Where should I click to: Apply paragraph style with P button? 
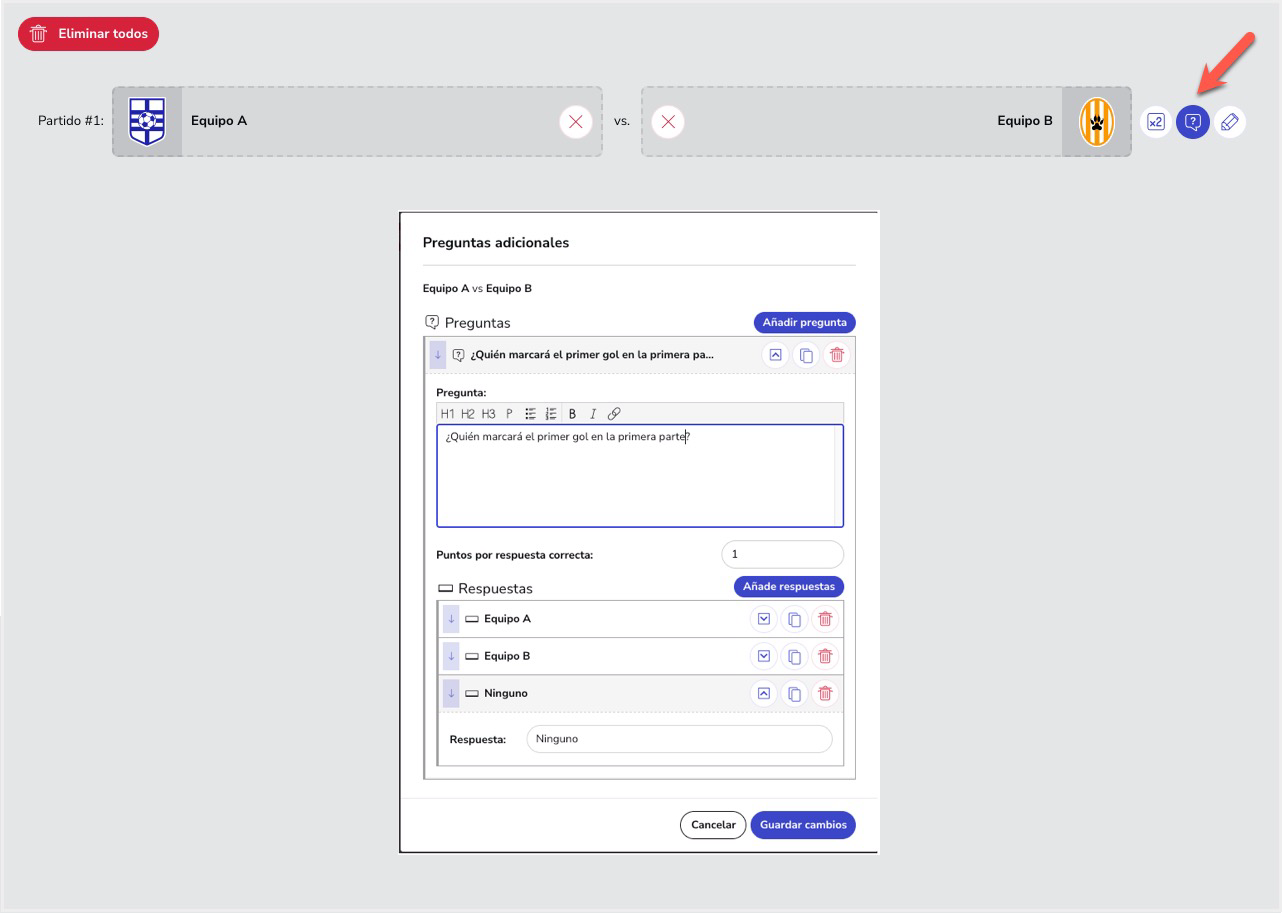pos(509,414)
